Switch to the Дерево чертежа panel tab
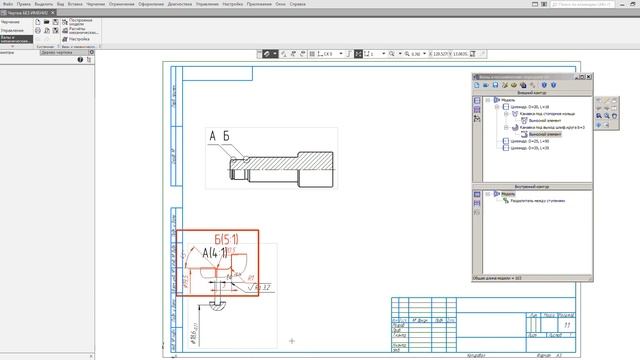Image resolution: width=640 pixels, height=360 pixels. (x=57, y=52)
